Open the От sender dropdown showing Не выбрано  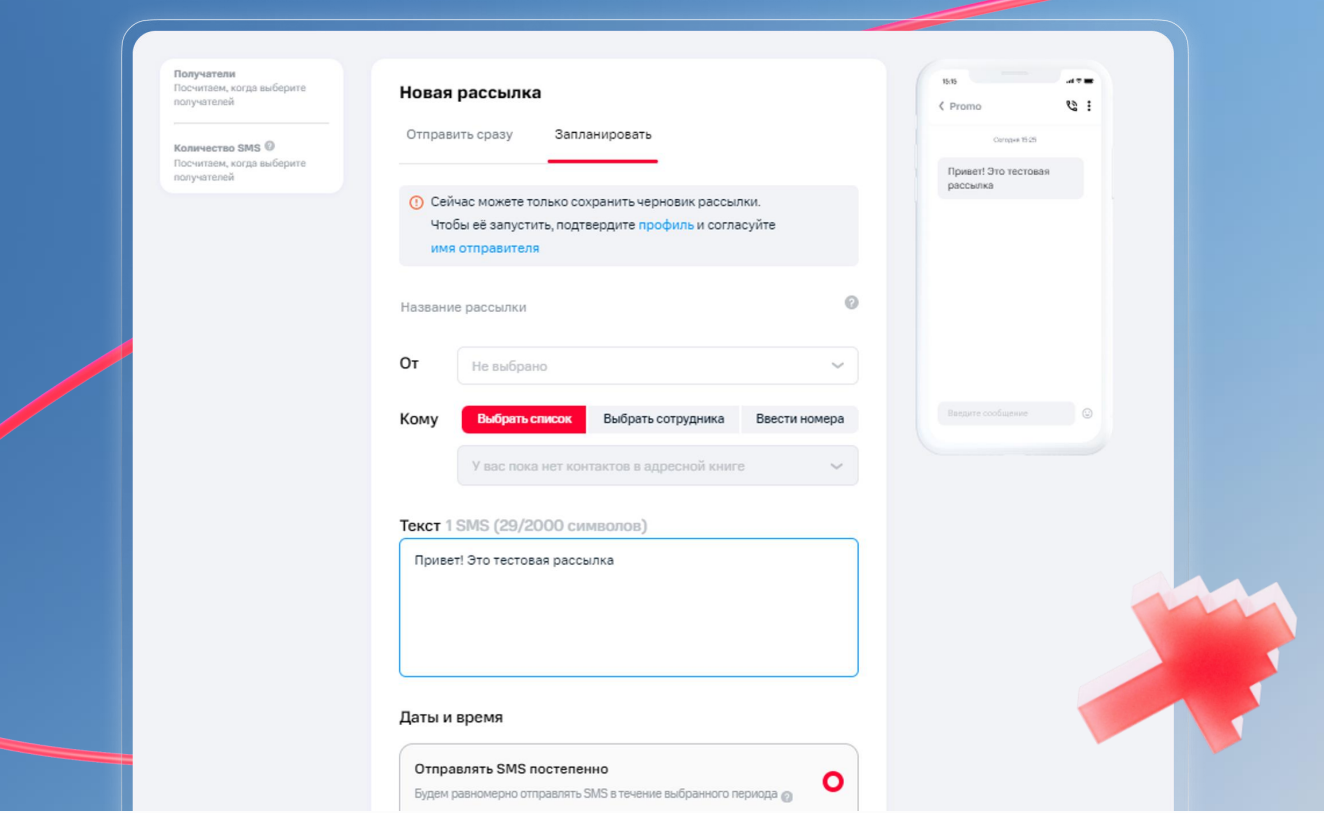(657, 365)
